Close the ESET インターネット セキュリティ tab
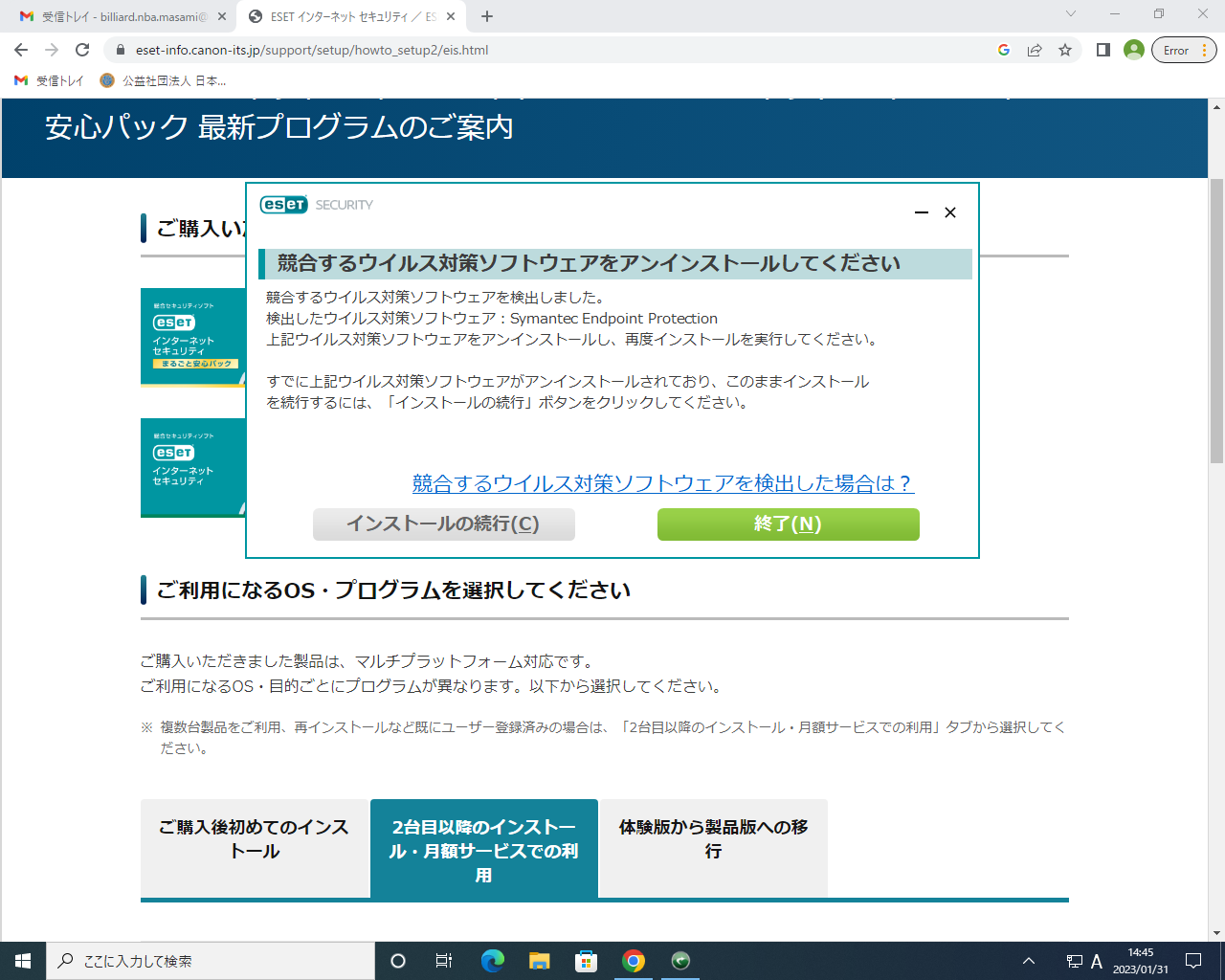Screen dimensions: 1225x980 tap(451, 16)
